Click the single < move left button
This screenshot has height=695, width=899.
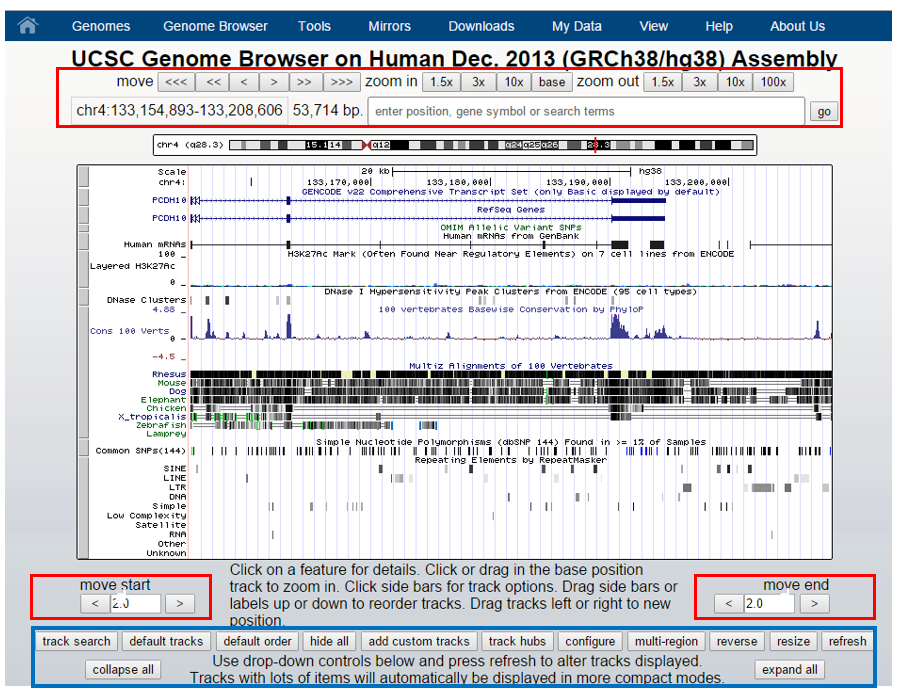point(244,82)
